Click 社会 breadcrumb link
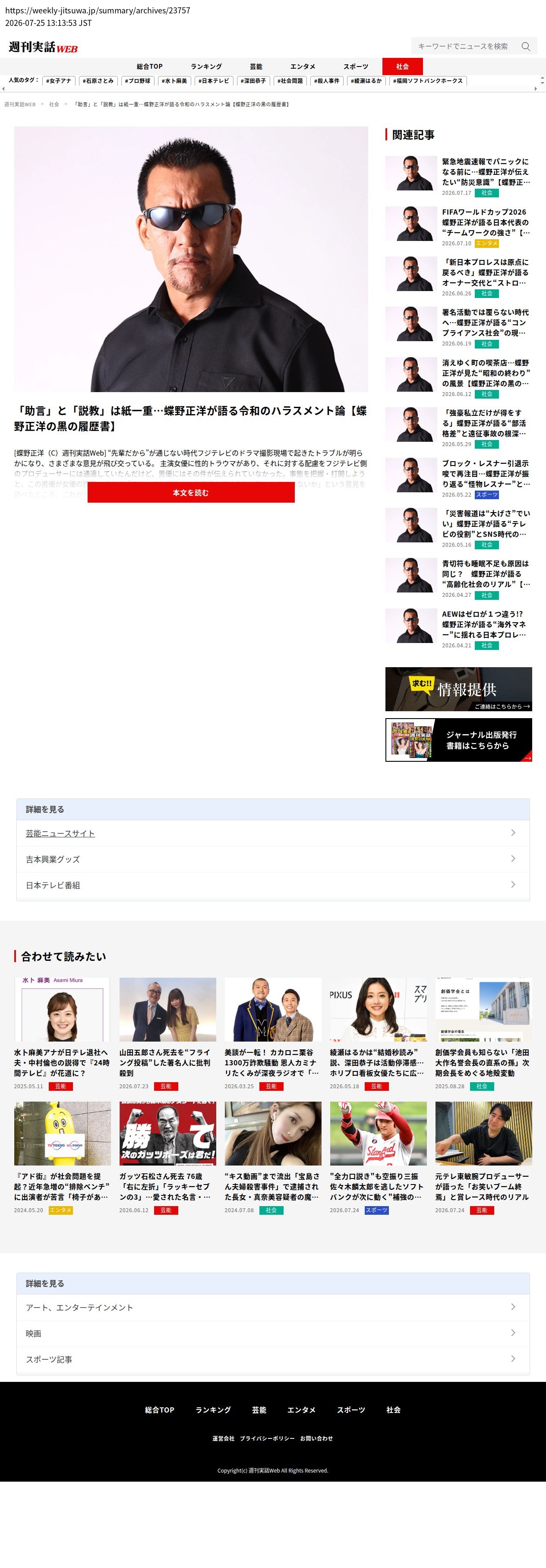 click(54, 105)
